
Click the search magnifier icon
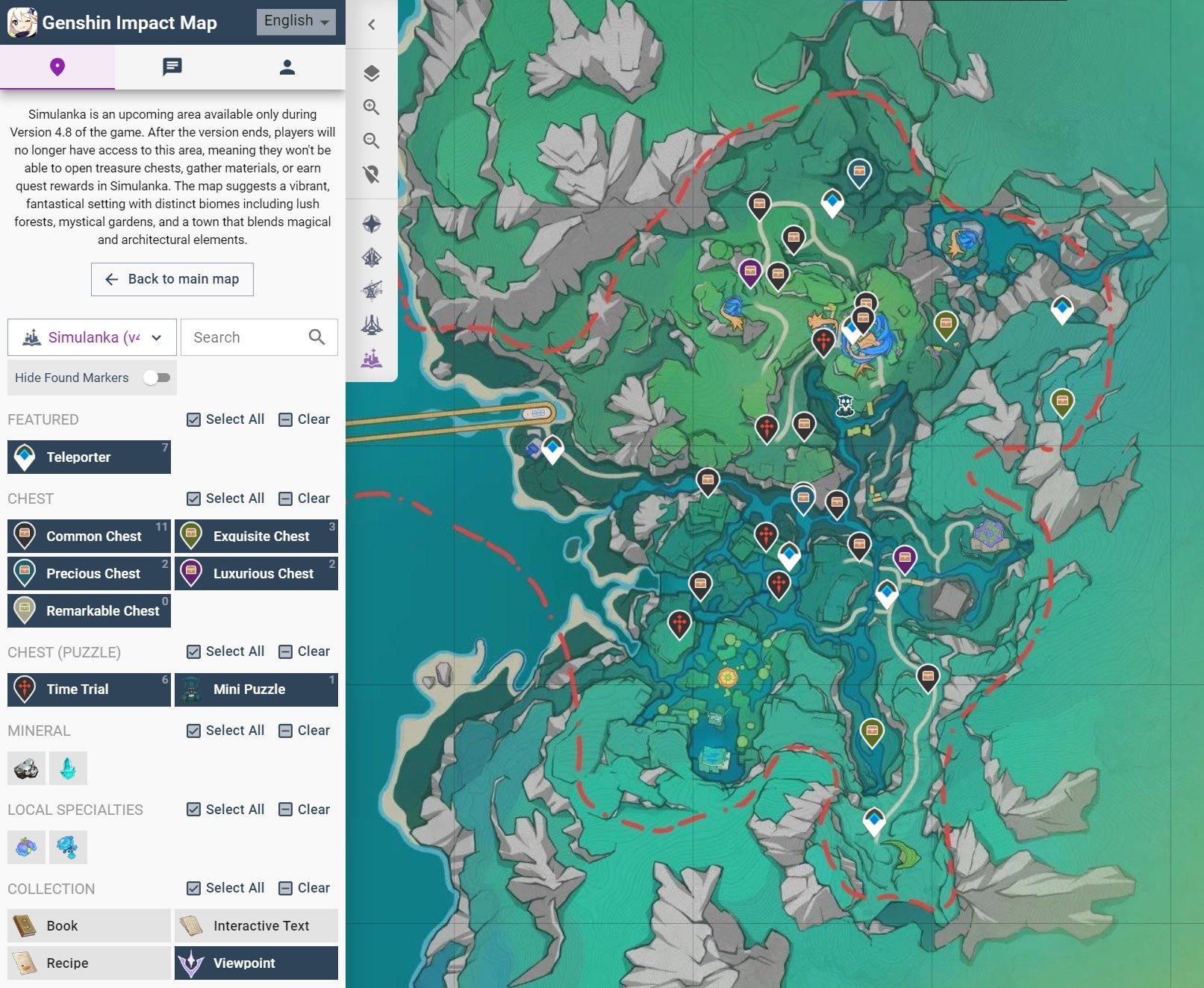tap(316, 337)
